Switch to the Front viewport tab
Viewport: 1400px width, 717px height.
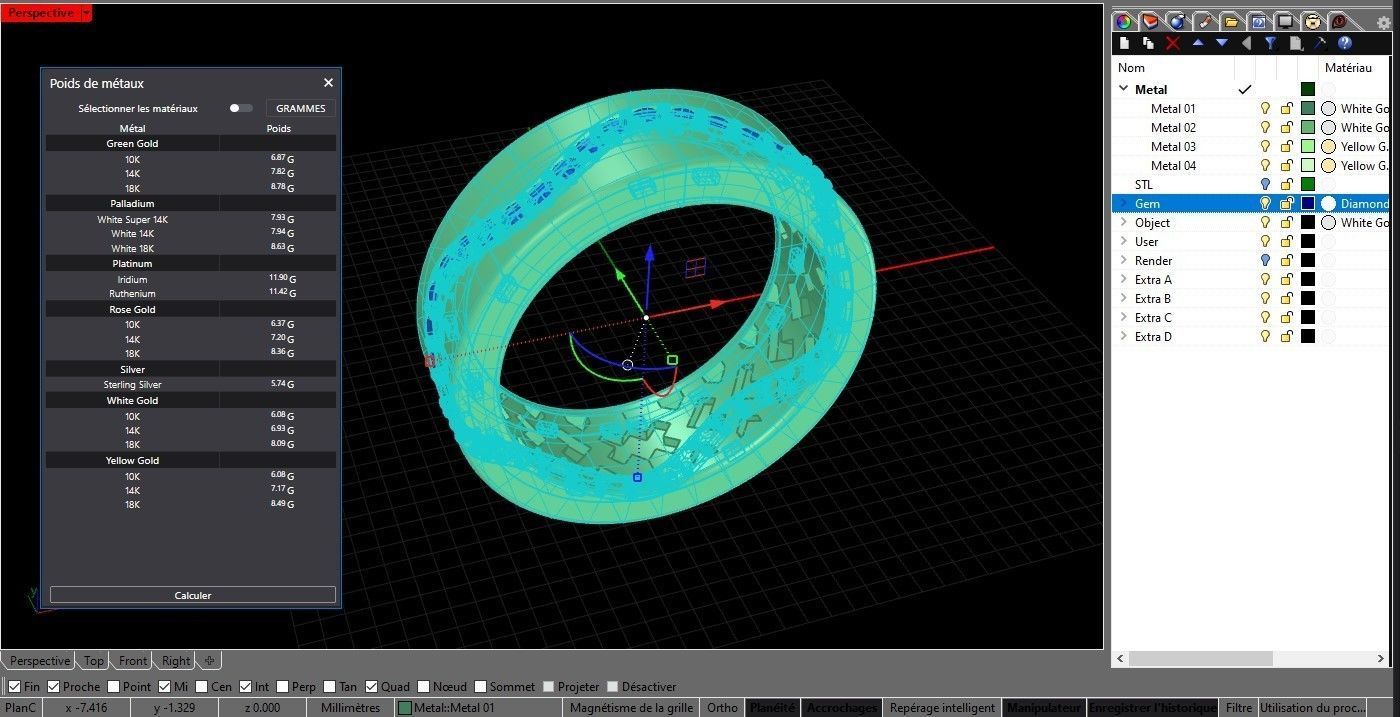[133, 660]
